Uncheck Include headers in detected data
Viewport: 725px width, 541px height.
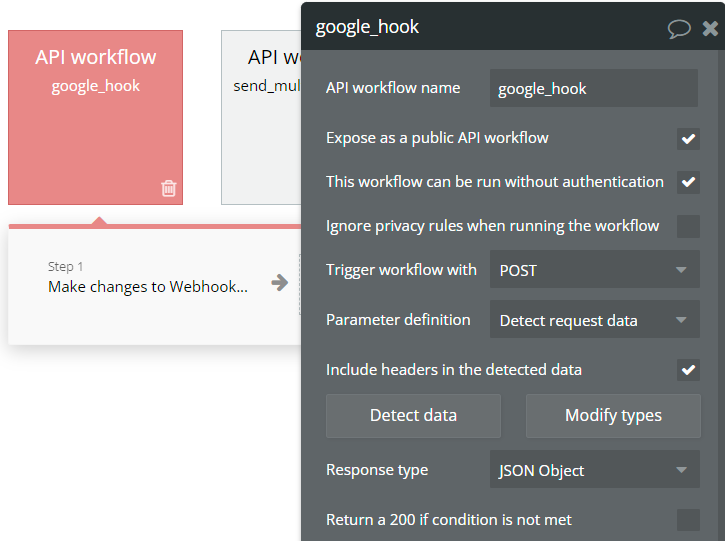(688, 370)
